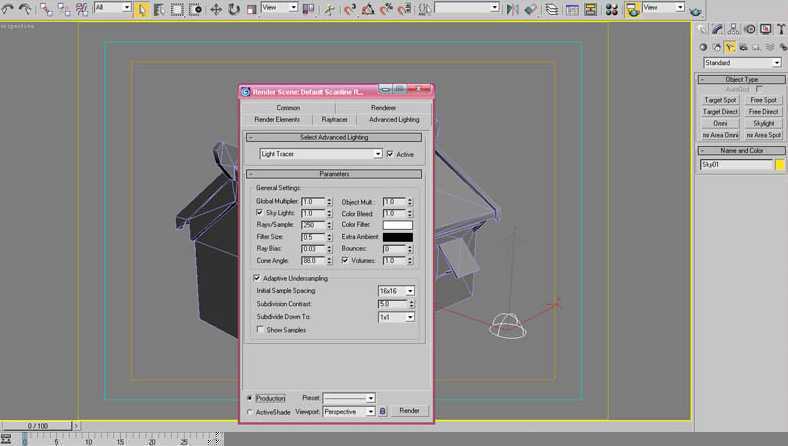Click the Undo arrow in the main toolbar
788x446 pixels.
8,9
